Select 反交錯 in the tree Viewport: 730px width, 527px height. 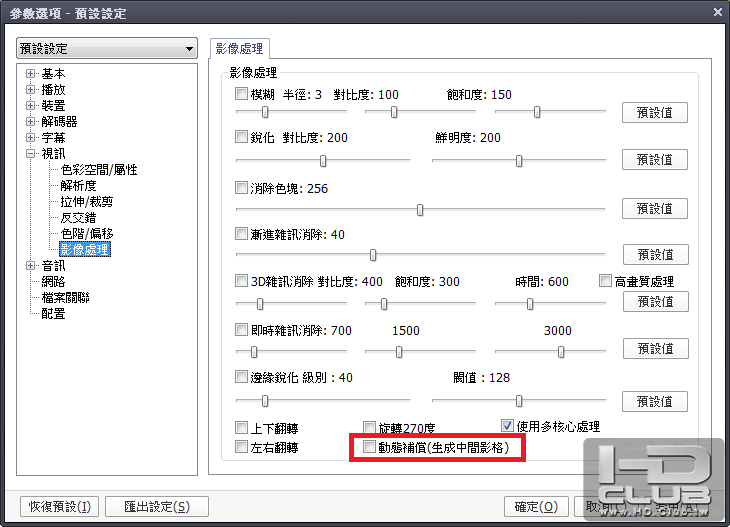click(x=78, y=218)
